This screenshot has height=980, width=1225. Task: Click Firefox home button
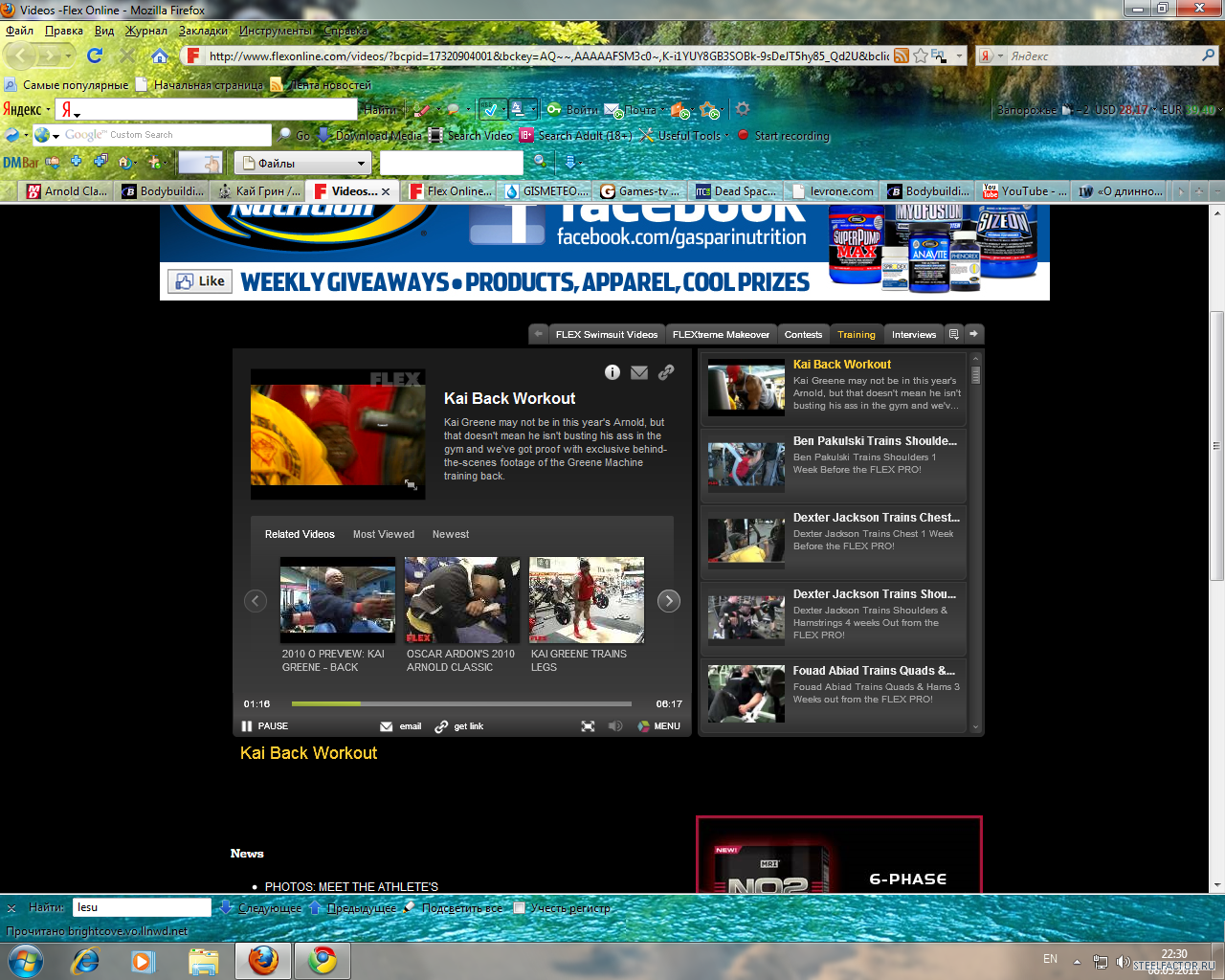(x=160, y=56)
